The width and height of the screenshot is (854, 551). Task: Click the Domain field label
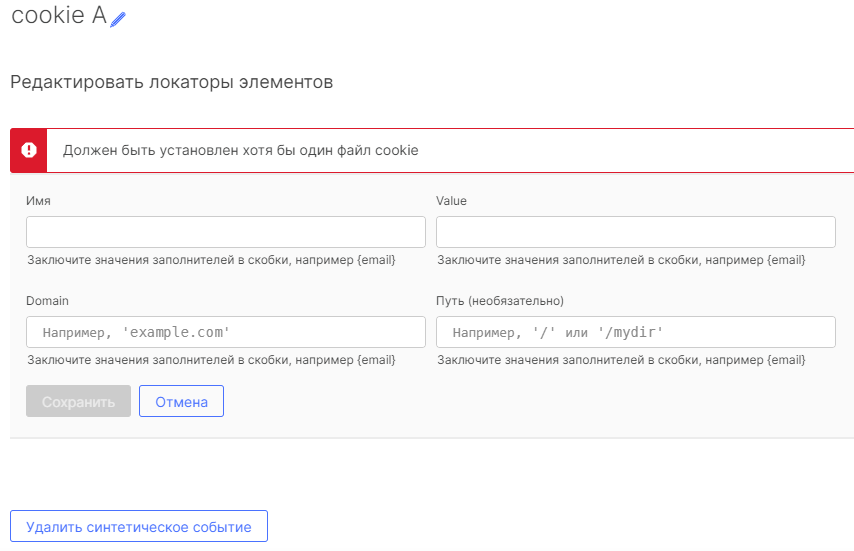pos(47,301)
